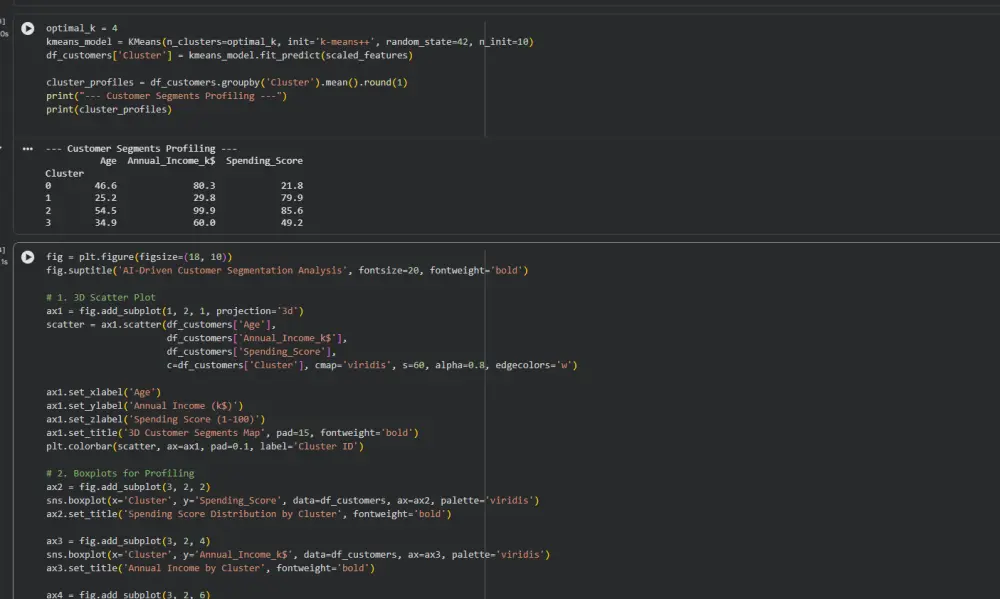Click the spending score value 79.9
Screen dimensions: 1000x599
[x=291, y=198]
